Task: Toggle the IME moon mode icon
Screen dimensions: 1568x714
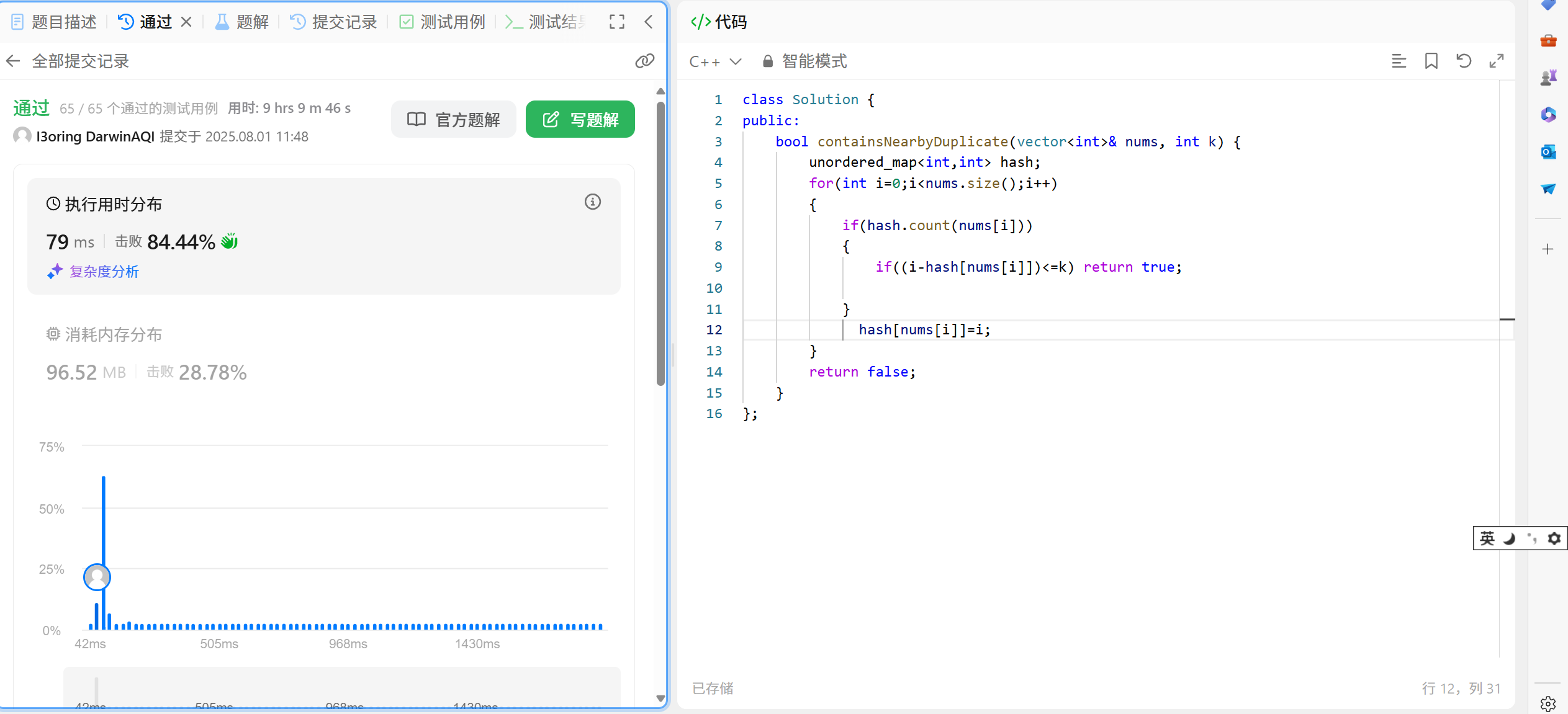Action: click(x=1509, y=538)
